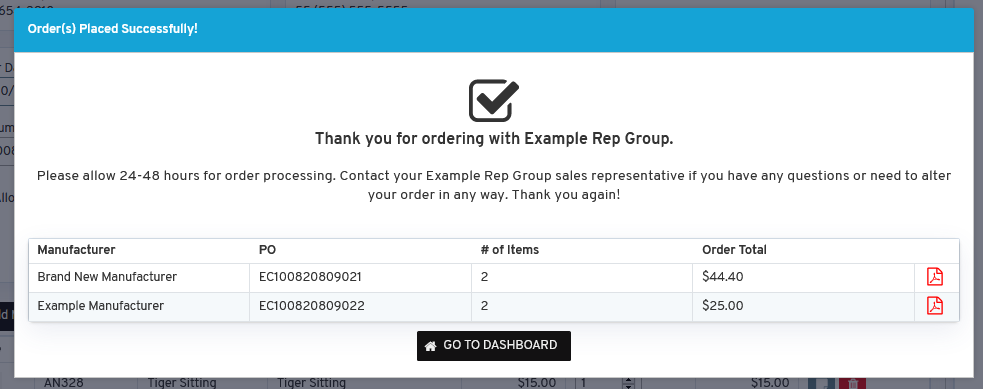Click the 'Order(s) Placed Successfully!' header bar
The image size is (983, 389).
click(492, 29)
